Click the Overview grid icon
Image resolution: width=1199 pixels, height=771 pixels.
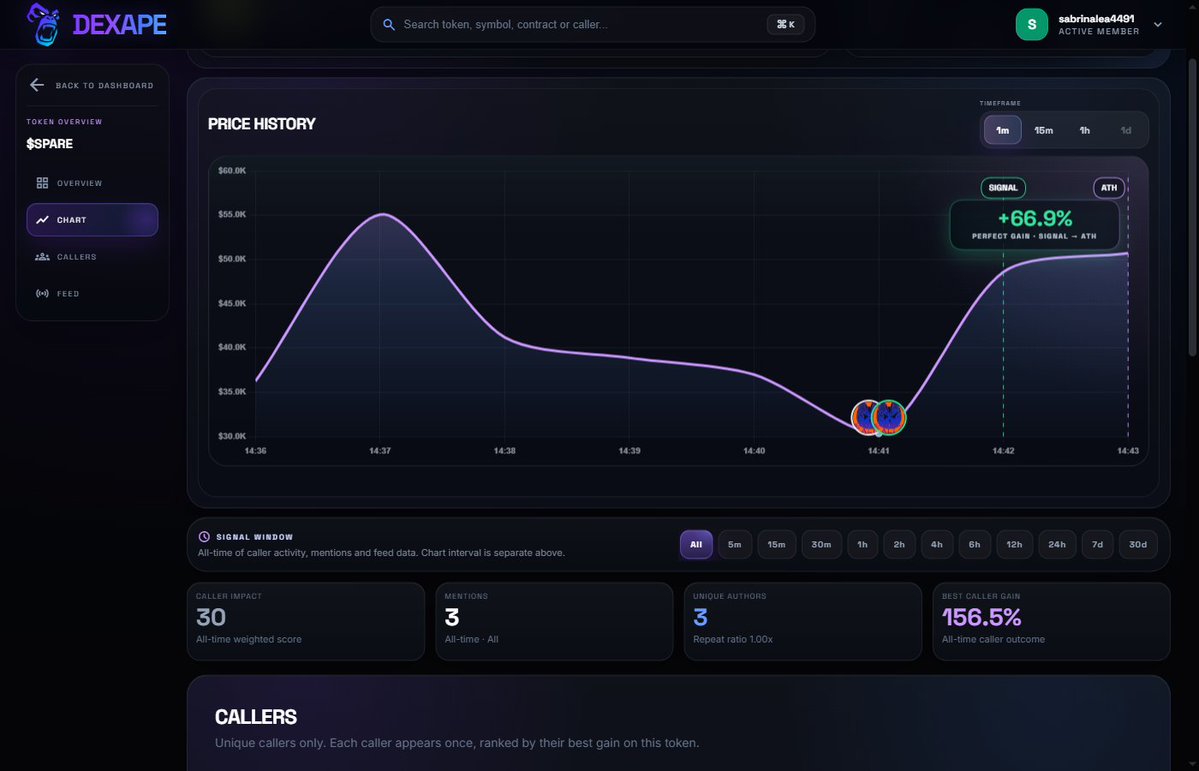[42, 183]
